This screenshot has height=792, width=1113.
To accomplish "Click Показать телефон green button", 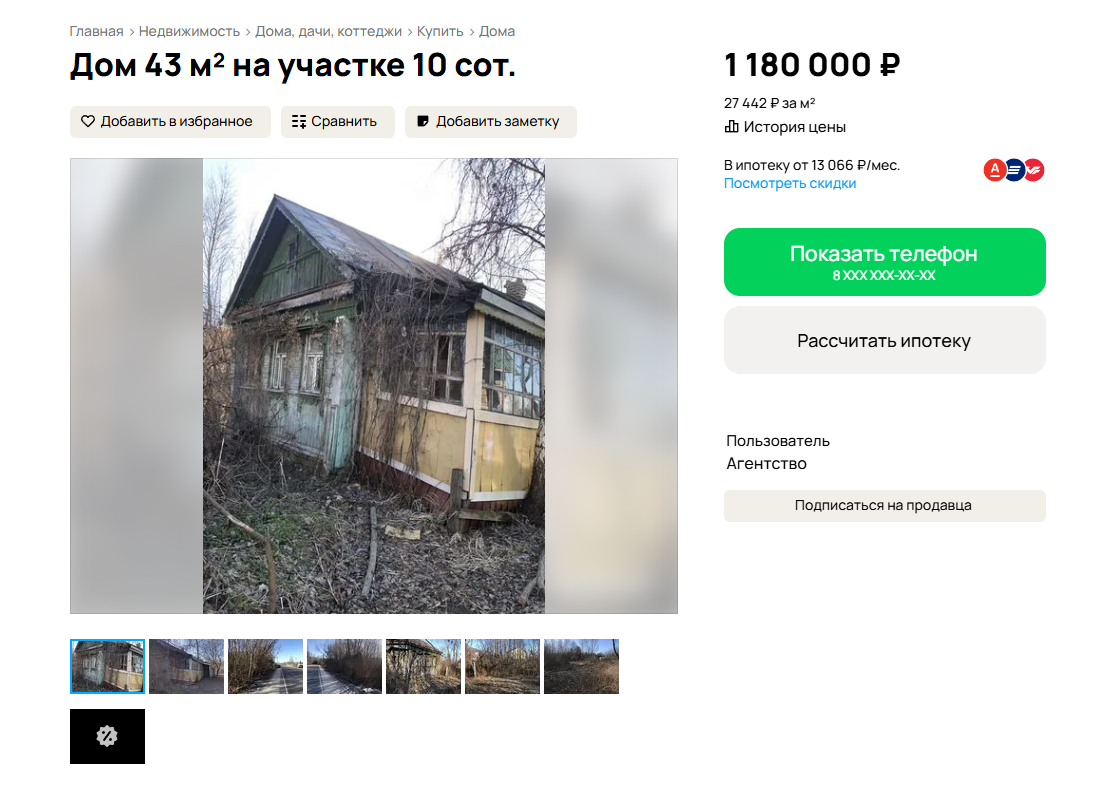I will coord(884,262).
